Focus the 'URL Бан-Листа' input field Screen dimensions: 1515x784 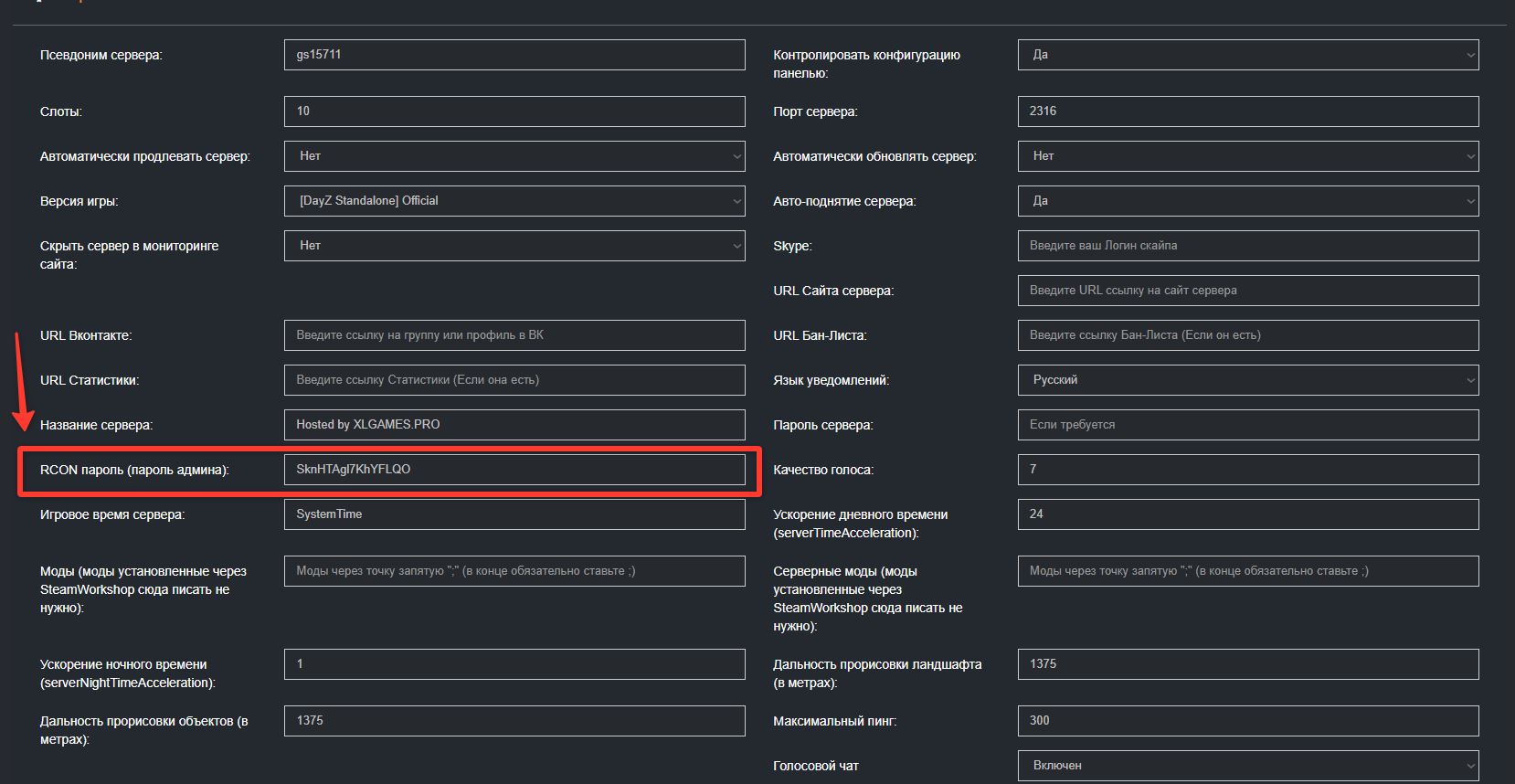(1247, 335)
